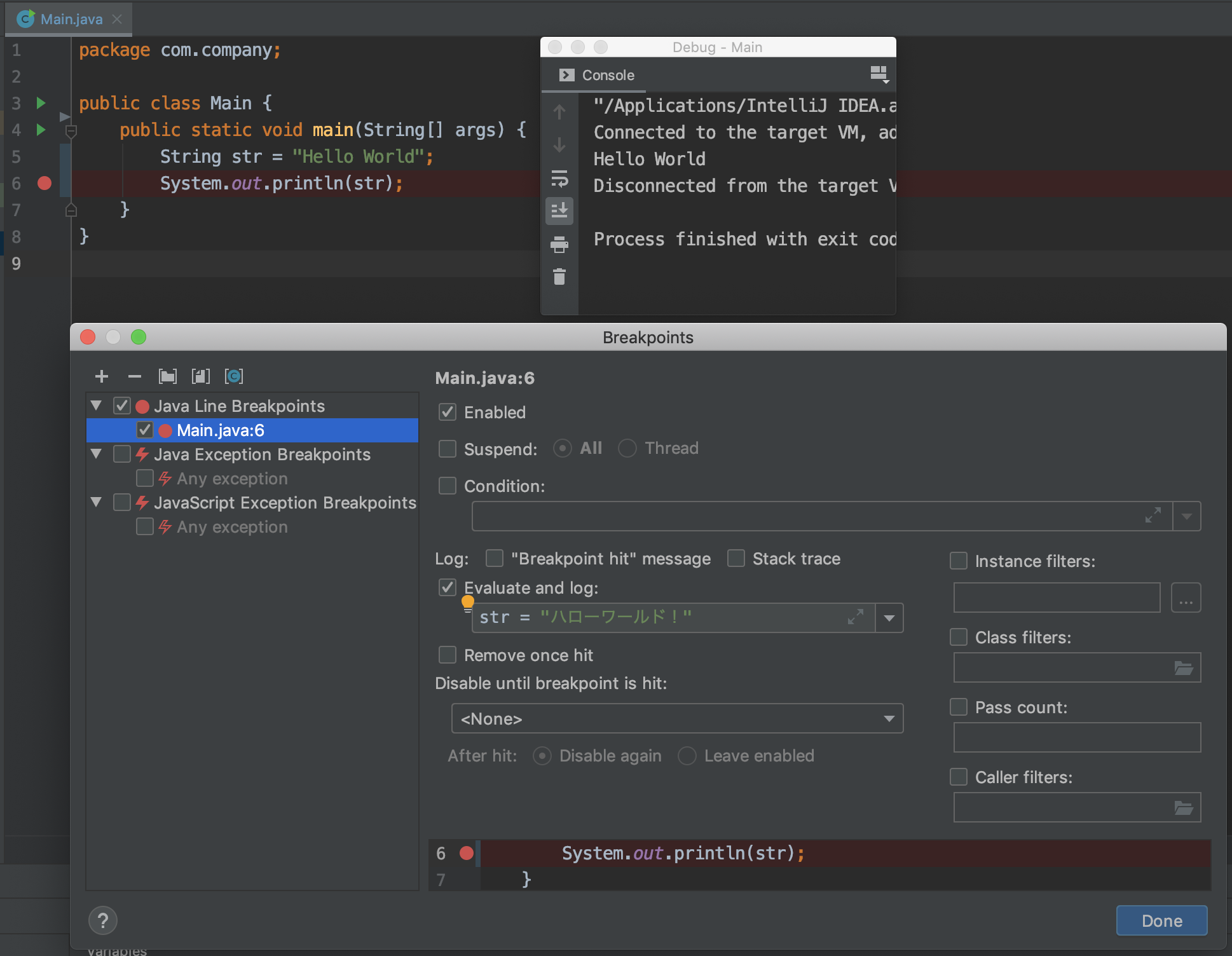Viewport: 1232px width, 956px height.
Task: Toggle scroll to end in Debug console
Action: click(559, 211)
